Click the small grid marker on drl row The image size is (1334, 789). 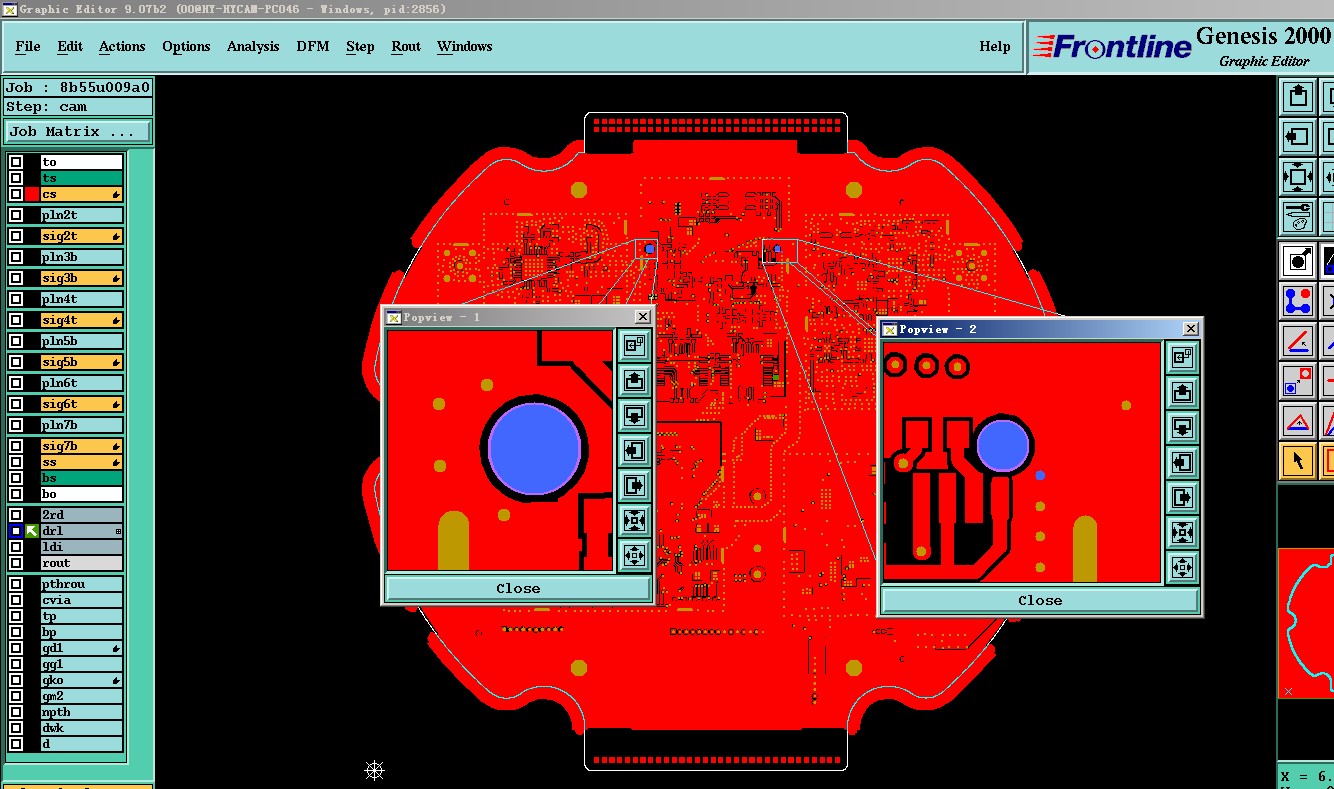tap(118, 531)
